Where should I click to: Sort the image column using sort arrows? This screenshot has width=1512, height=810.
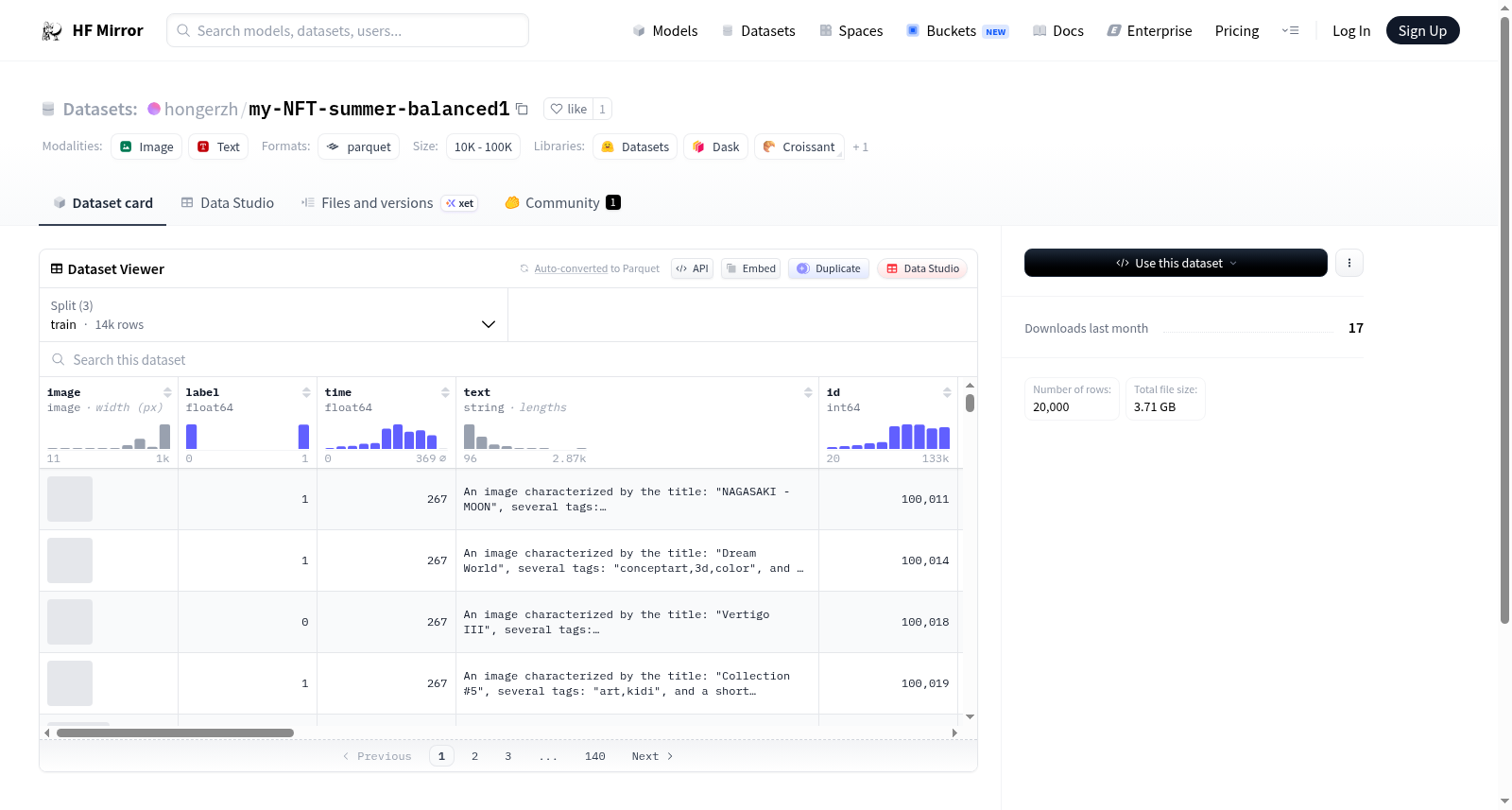point(167,392)
